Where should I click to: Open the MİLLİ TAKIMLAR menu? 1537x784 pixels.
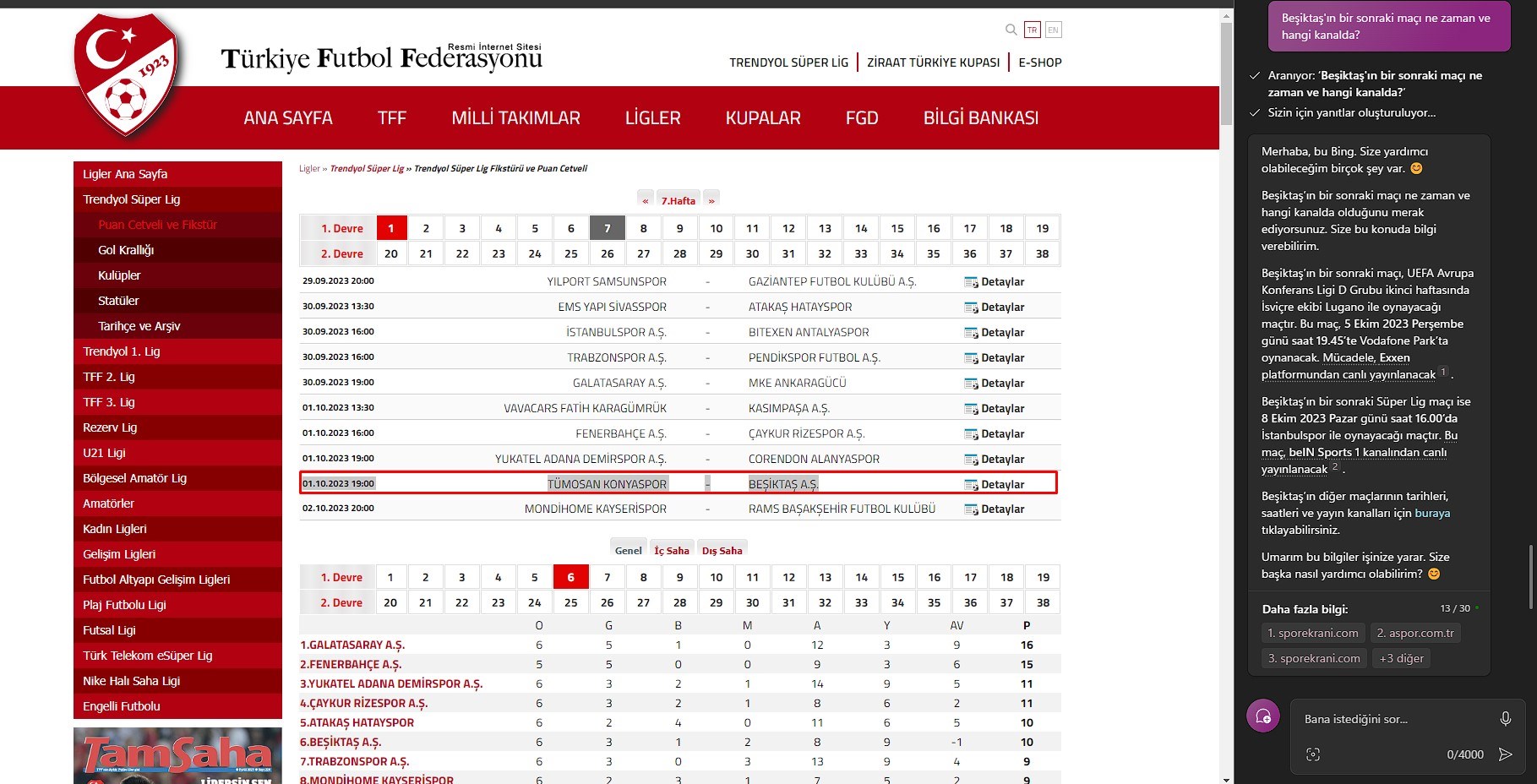pos(516,117)
